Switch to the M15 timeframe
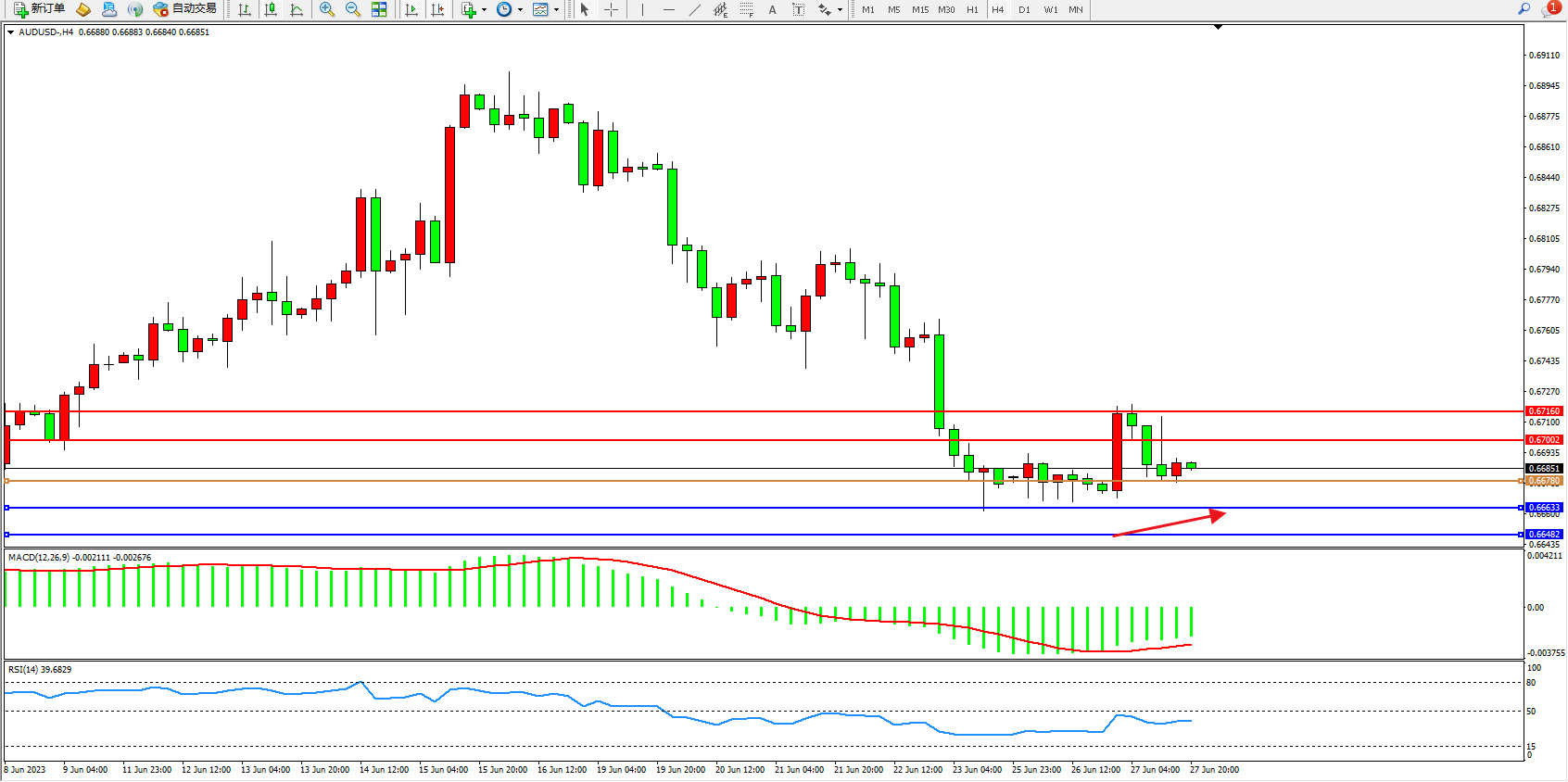The width and height of the screenshot is (1568, 782). (x=919, y=9)
